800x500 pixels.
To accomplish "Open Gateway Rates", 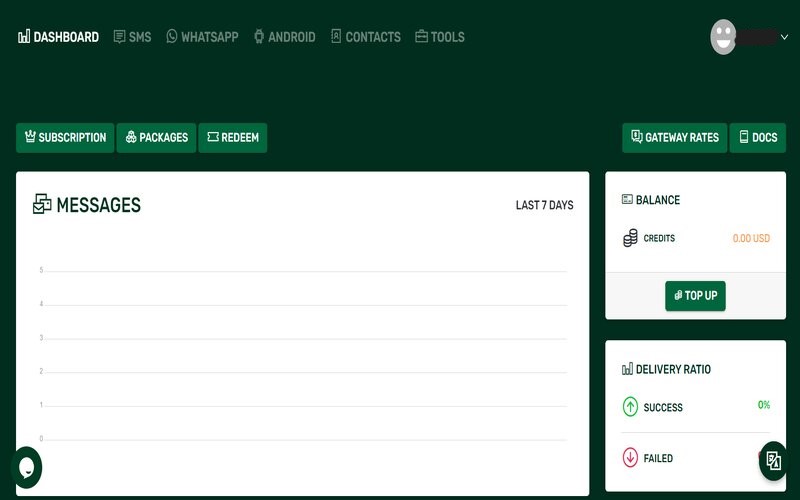I will click(x=675, y=138).
